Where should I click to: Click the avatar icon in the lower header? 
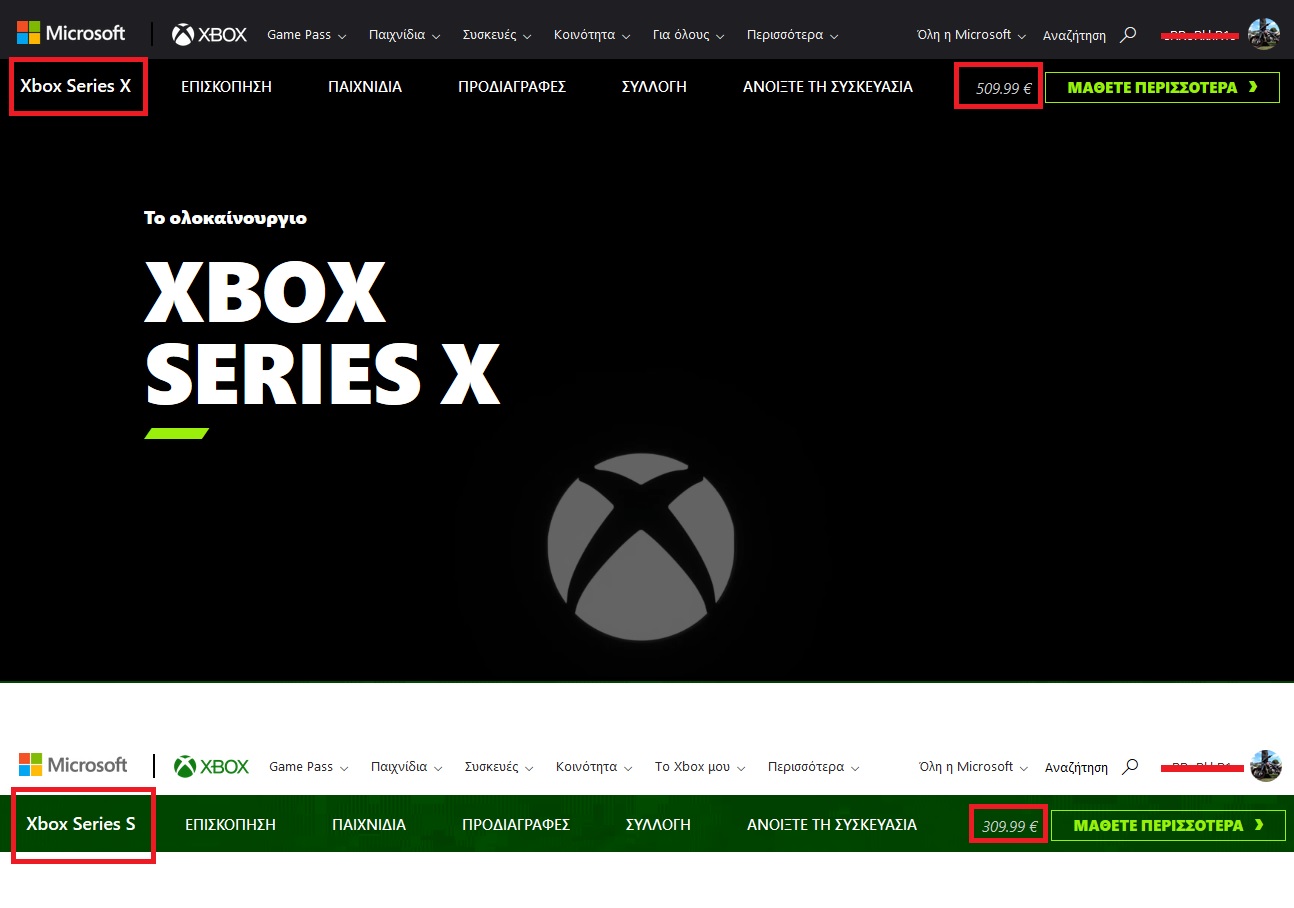coord(1267,765)
